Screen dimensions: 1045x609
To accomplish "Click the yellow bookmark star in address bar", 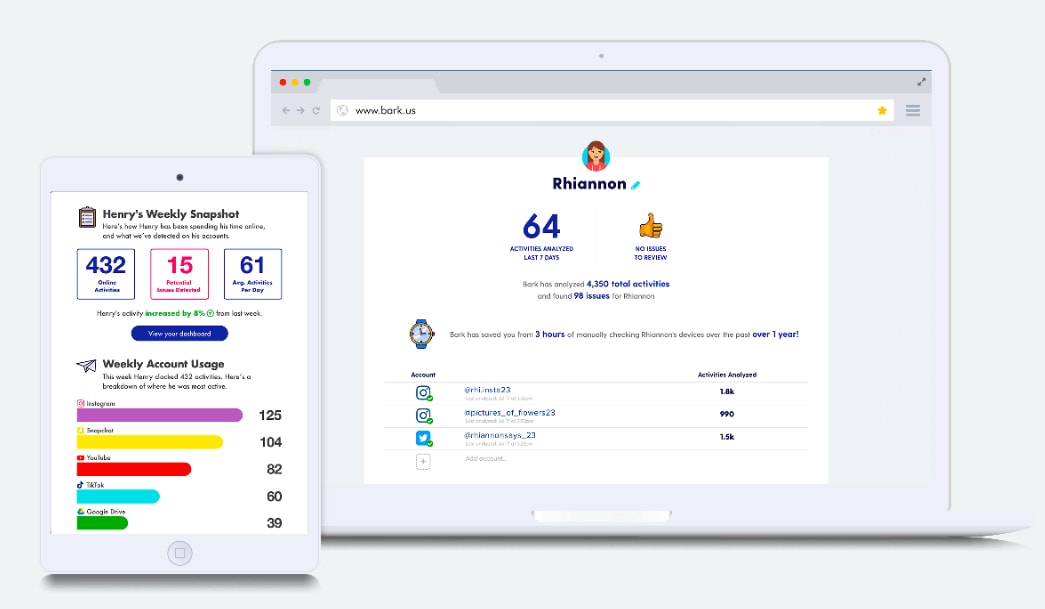I will (882, 110).
